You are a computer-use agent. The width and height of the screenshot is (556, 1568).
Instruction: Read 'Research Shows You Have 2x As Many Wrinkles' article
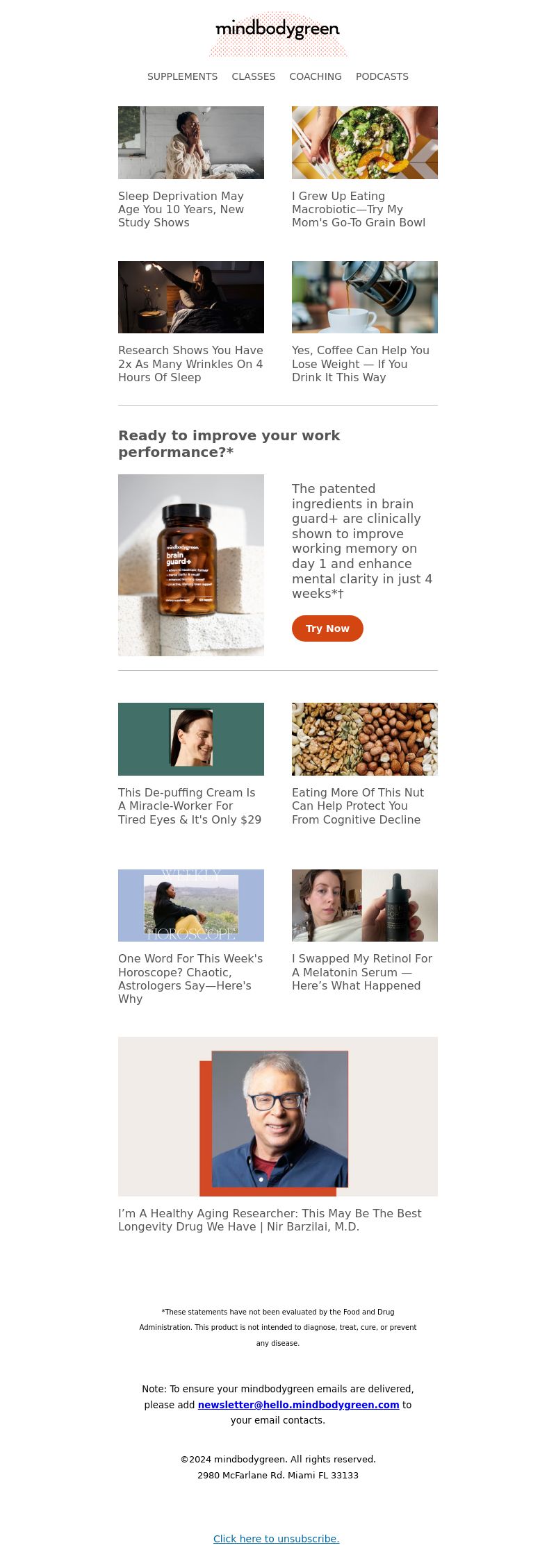(190, 364)
